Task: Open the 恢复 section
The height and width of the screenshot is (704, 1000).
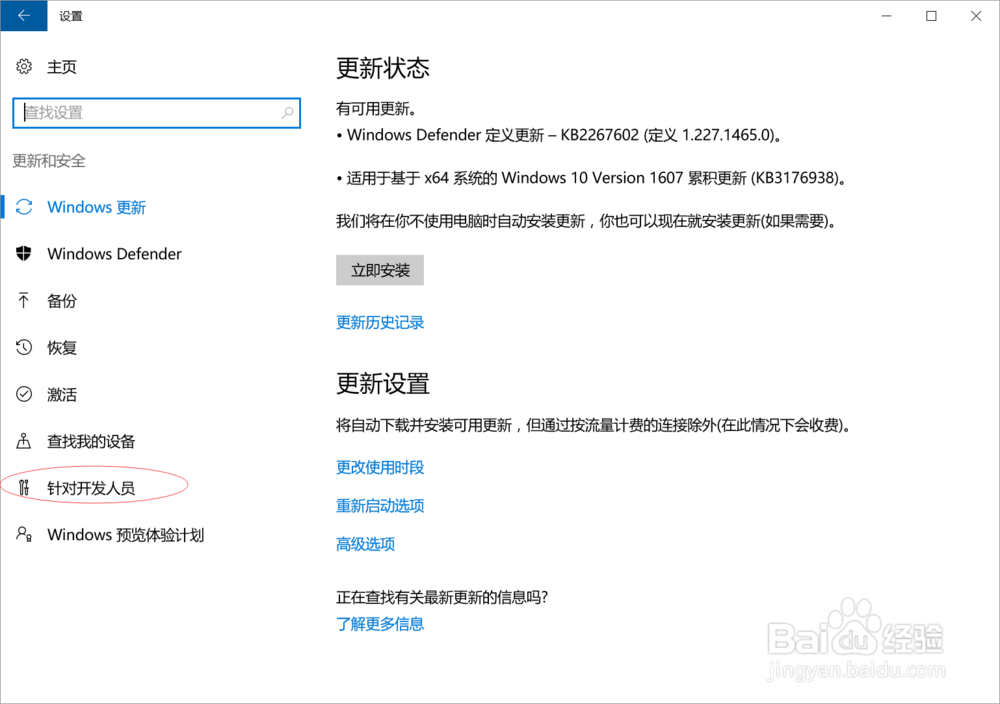Action: 62,348
